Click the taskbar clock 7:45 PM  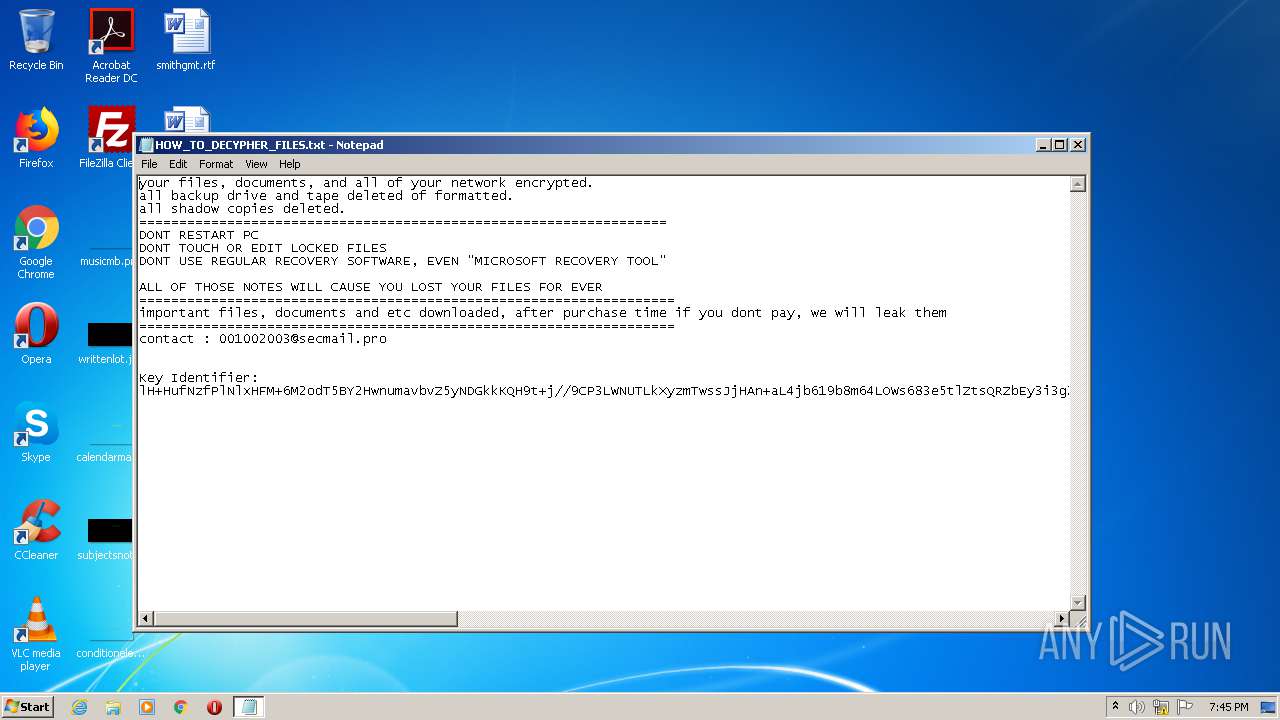(x=1228, y=707)
